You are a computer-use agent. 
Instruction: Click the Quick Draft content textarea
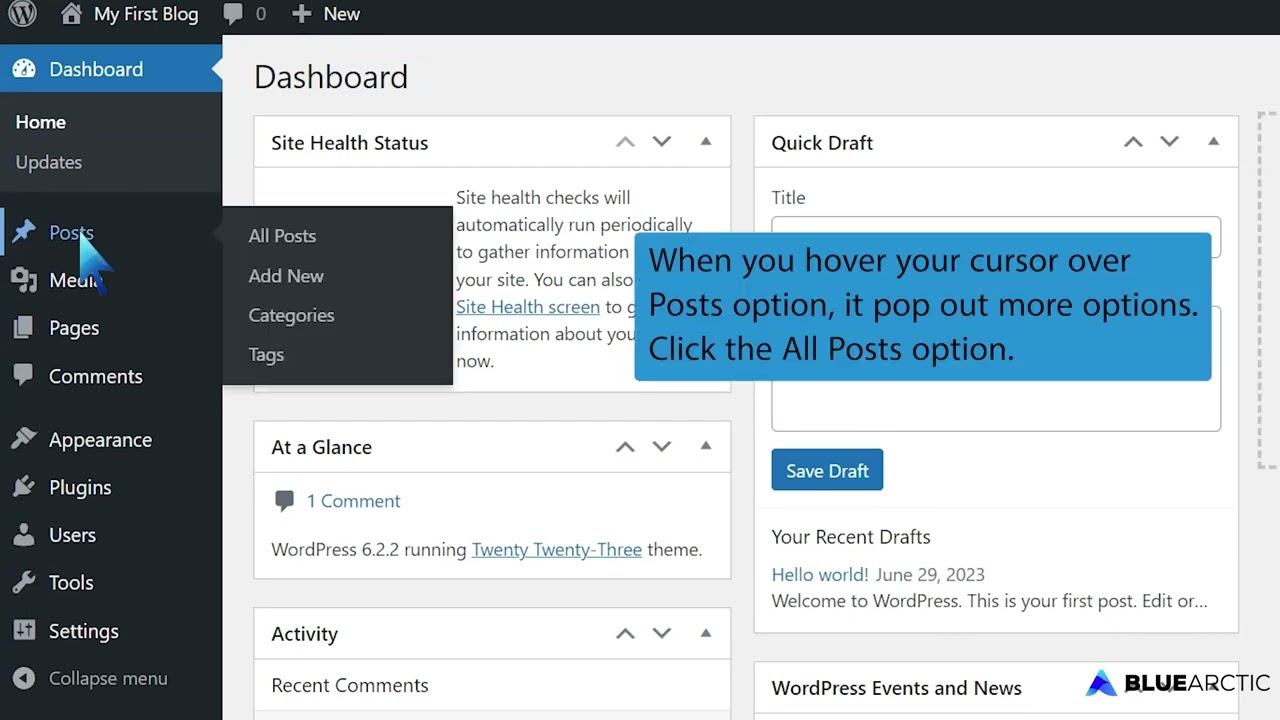click(x=996, y=368)
